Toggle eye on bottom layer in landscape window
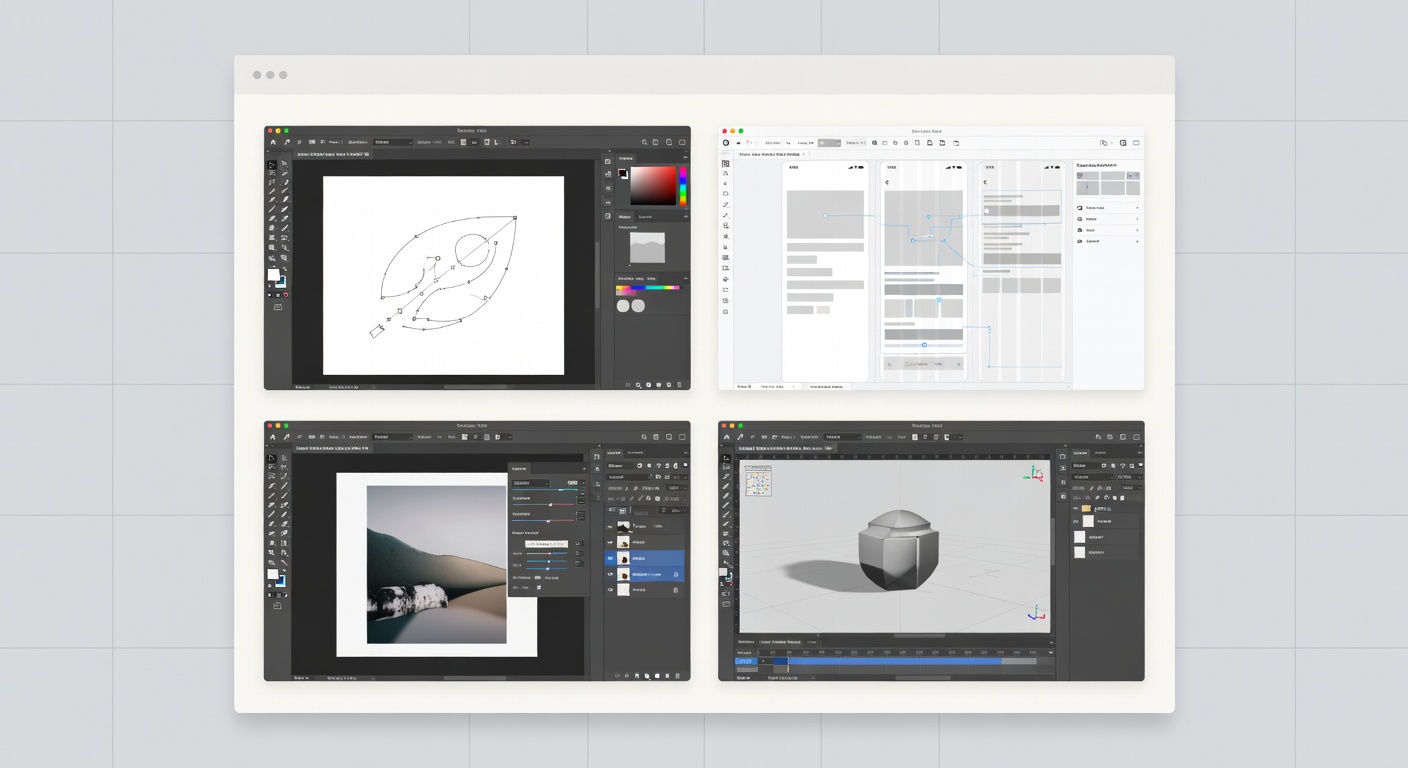This screenshot has width=1408, height=768. (610, 590)
